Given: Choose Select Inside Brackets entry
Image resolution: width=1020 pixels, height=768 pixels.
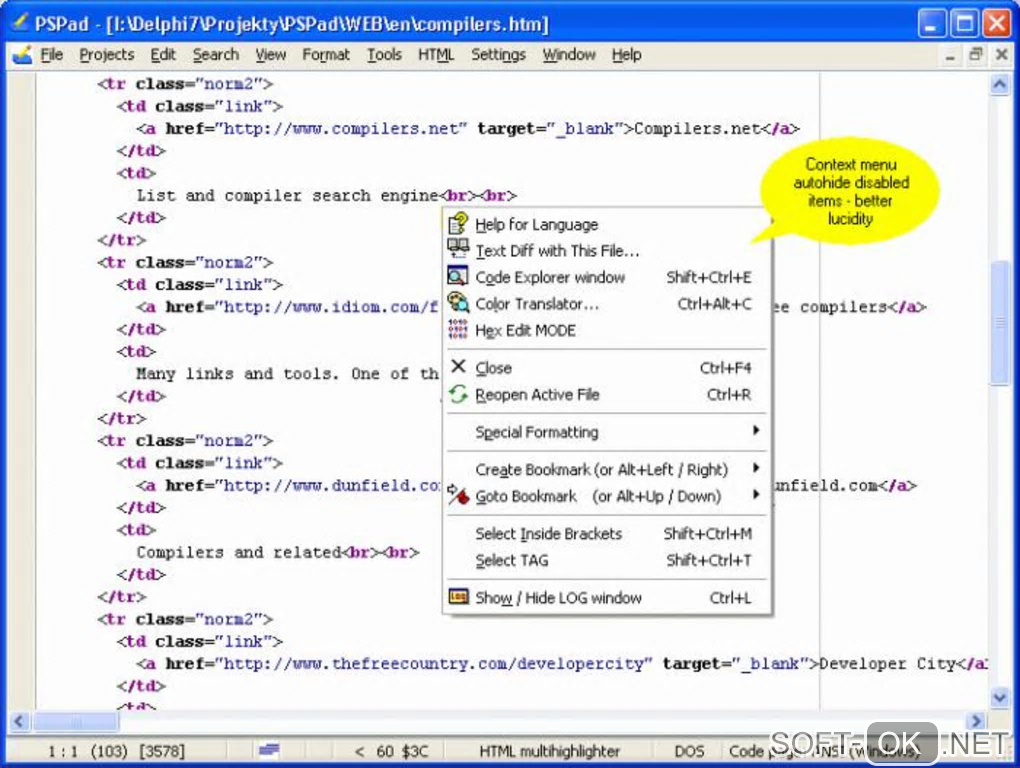Looking at the screenshot, I should pos(606,533).
